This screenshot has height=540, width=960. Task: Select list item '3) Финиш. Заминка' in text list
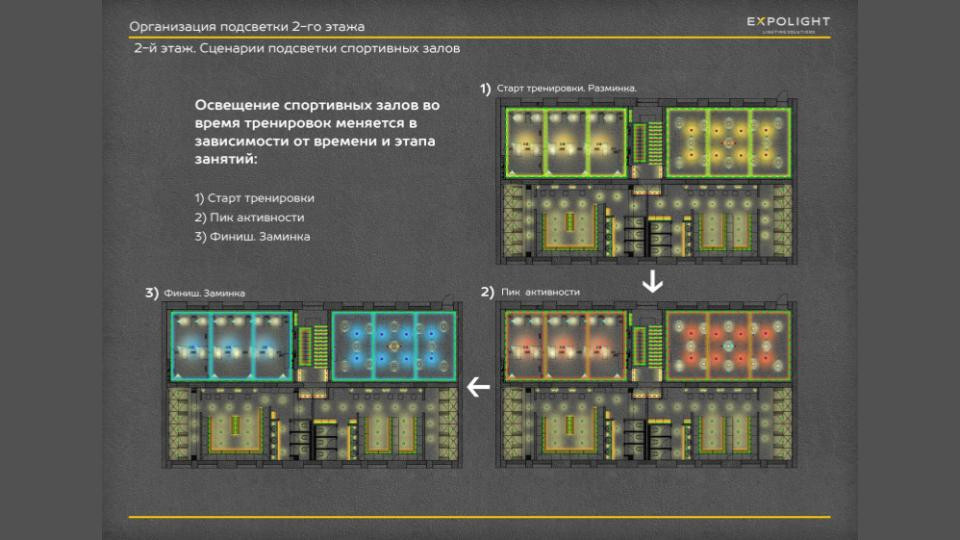[x=252, y=237]
